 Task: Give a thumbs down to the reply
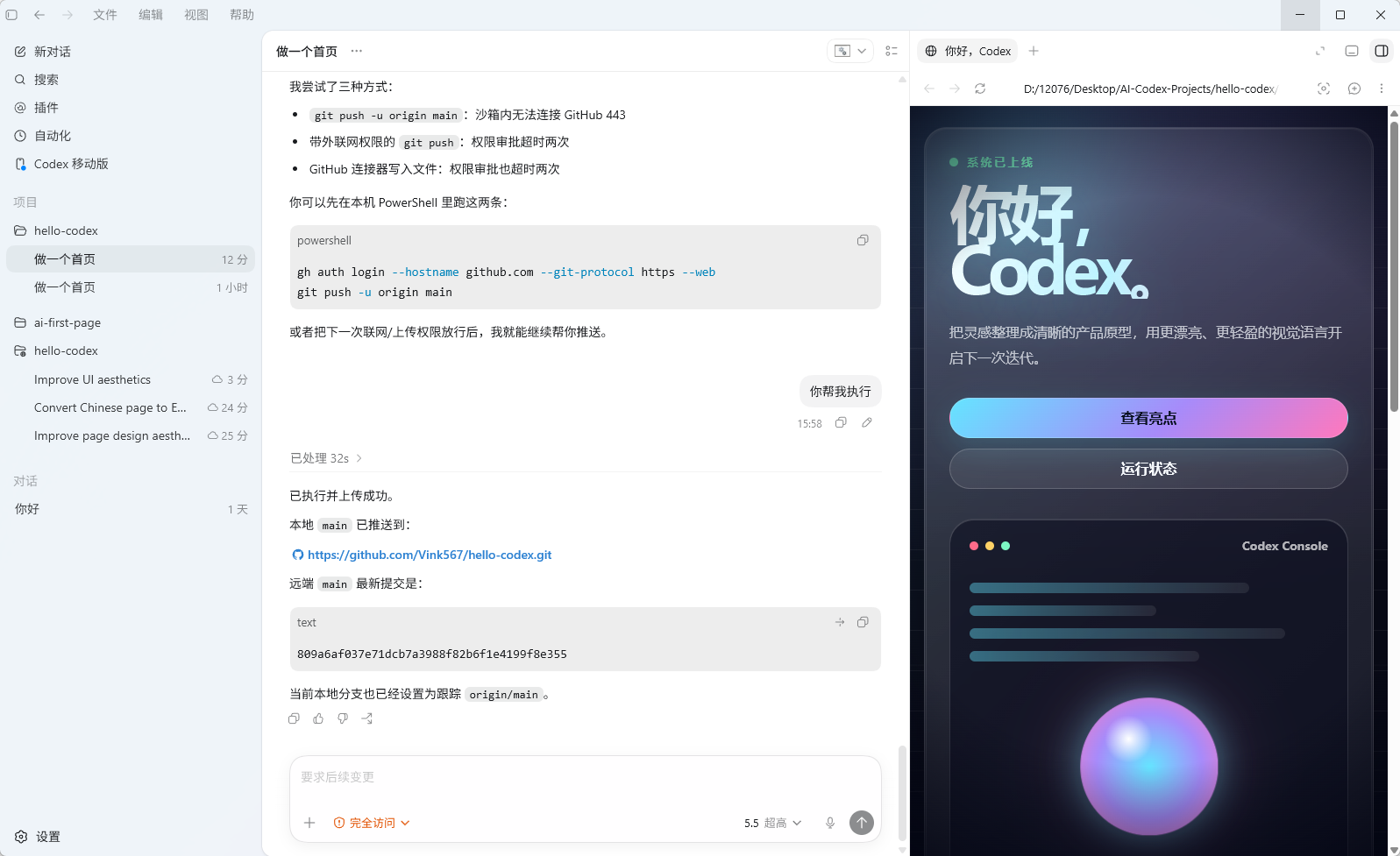point(343,718)
